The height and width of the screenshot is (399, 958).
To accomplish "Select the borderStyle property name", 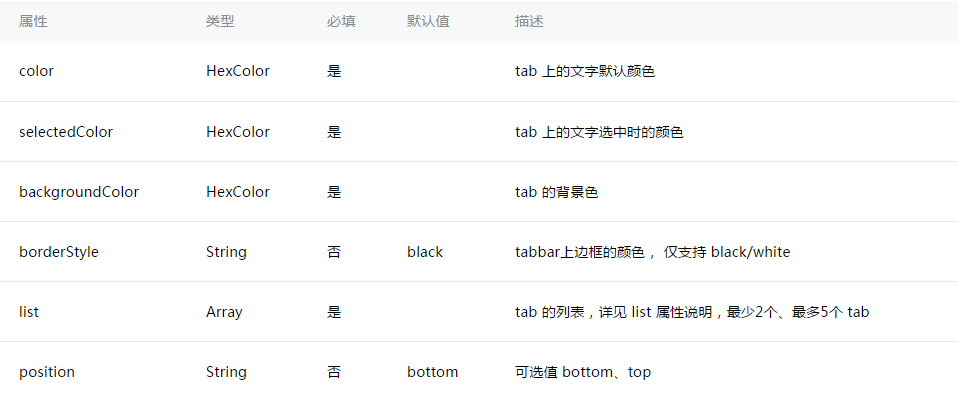I will (59, 252).
